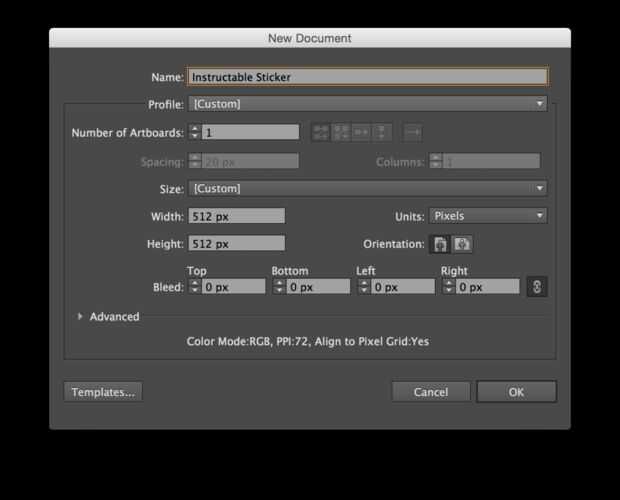
Task: Choose Portrait orientation icon
Action: (x=440, y=244)
